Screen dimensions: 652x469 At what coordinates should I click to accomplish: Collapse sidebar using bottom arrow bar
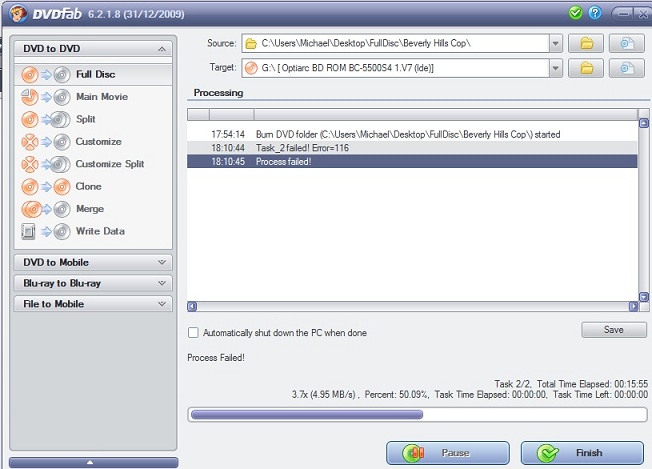94,462
